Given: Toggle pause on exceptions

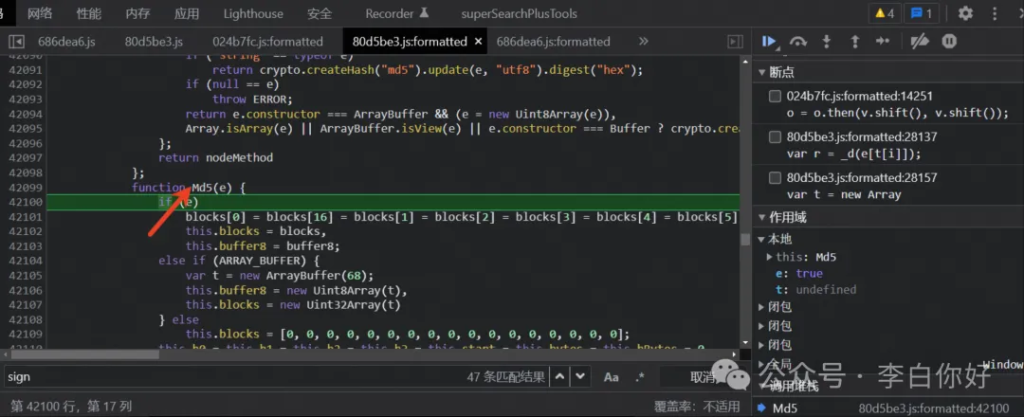Looking at the screenshot, I should tap(949, 41).
